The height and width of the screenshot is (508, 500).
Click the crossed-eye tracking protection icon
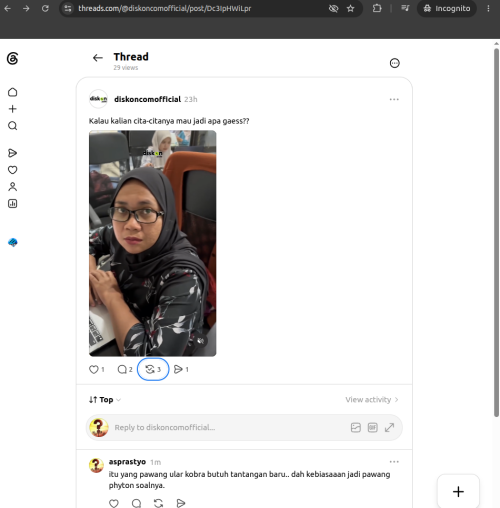pos(333,8)
